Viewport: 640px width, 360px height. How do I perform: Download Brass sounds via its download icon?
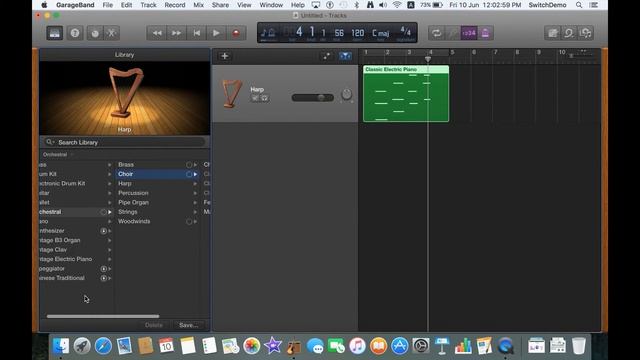[189, 164]
